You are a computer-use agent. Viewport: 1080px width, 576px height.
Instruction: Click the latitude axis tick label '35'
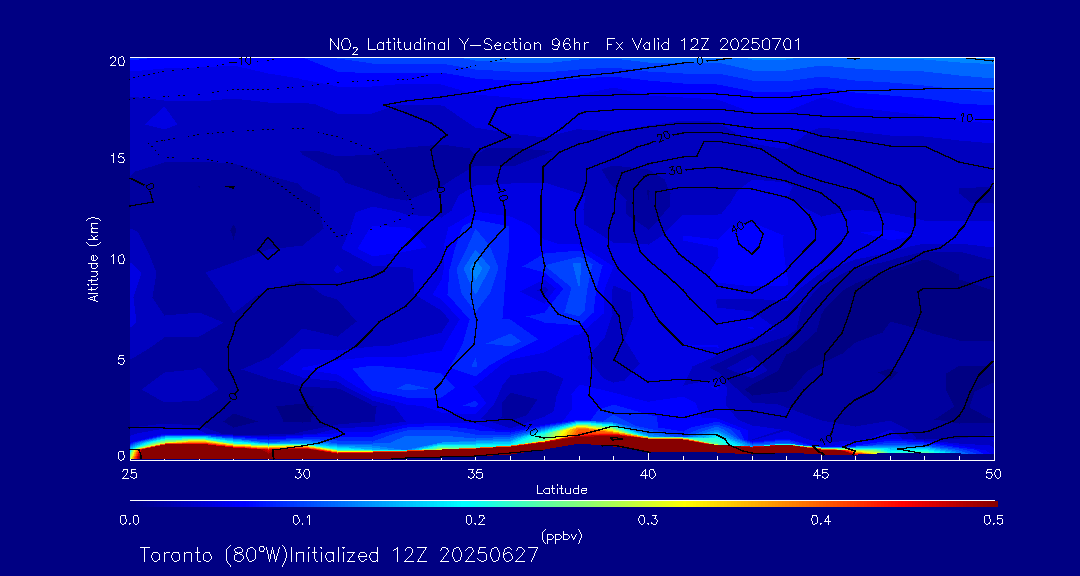click(x=475, y=473)
